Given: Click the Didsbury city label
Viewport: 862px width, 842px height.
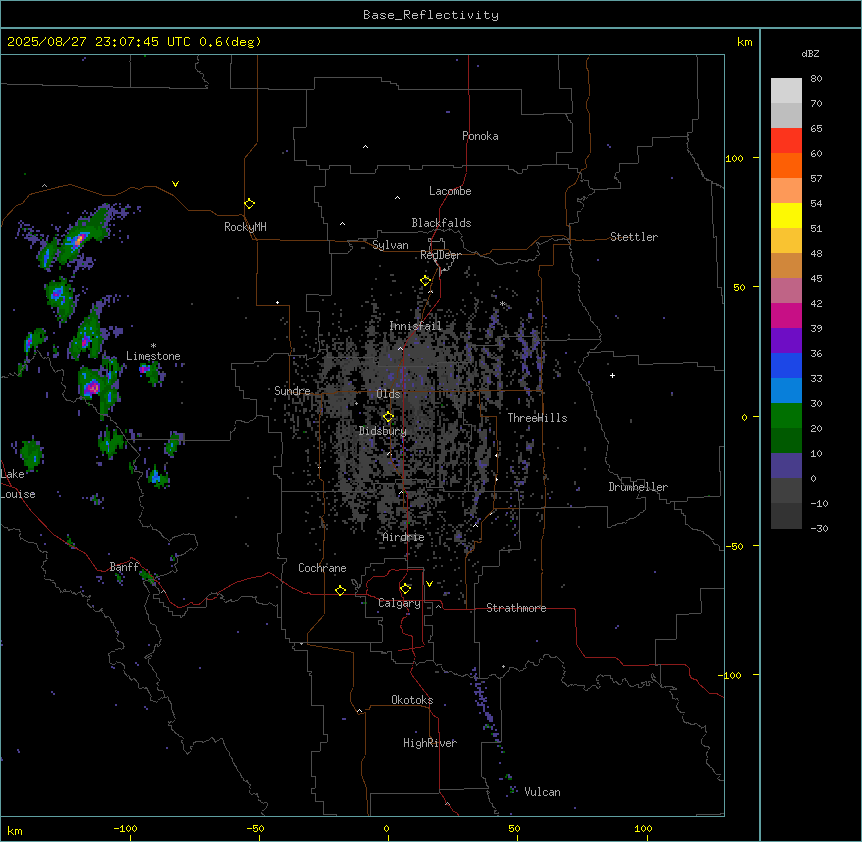Looking at the screenshot, I should [x=383, y=431].
